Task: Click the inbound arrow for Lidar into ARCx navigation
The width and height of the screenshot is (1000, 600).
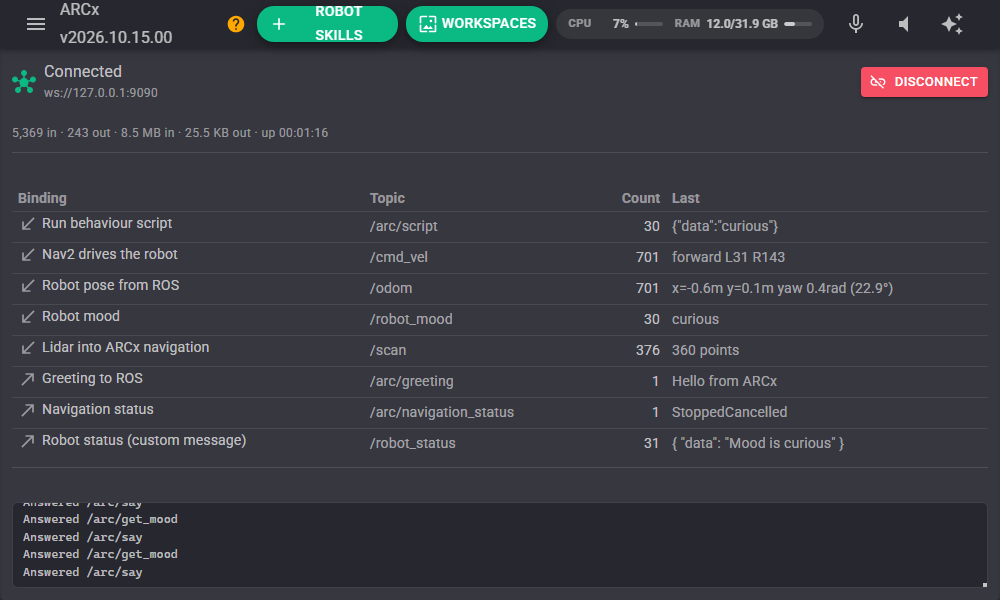Action: (27, 348)
